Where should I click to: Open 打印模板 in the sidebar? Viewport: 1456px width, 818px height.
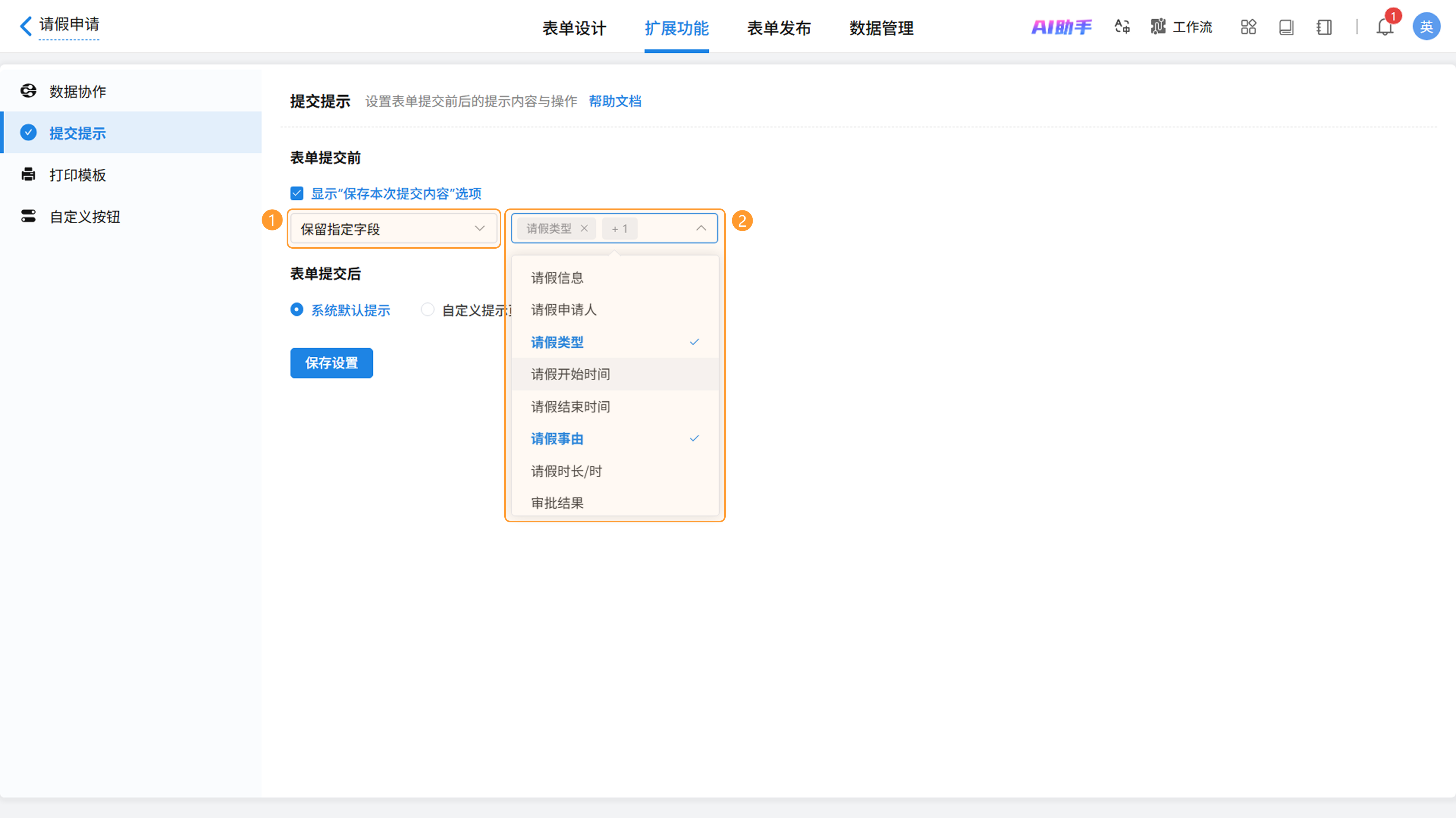(77, 175)
